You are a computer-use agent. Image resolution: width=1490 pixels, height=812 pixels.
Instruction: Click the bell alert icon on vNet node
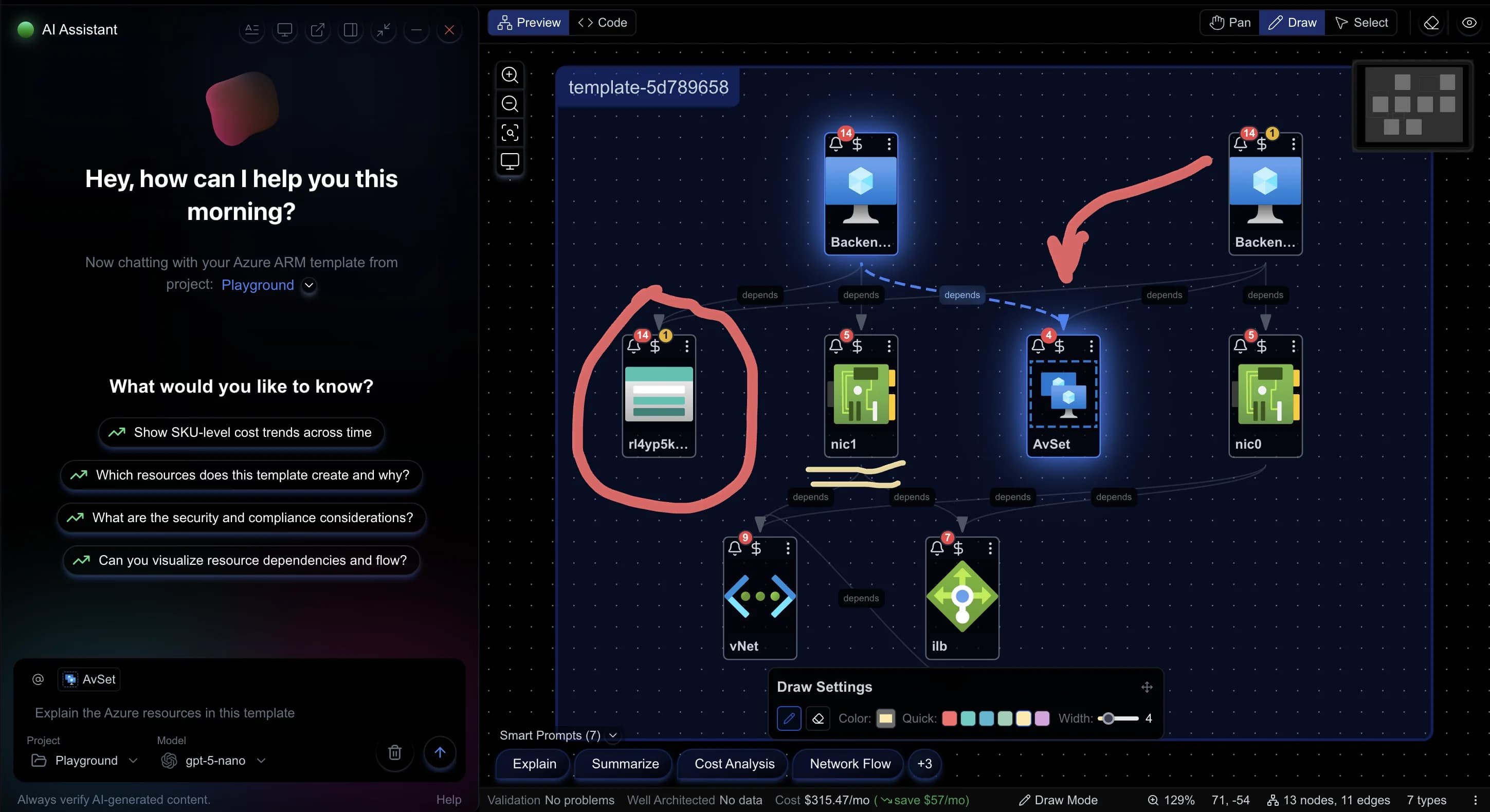(735, 548)
